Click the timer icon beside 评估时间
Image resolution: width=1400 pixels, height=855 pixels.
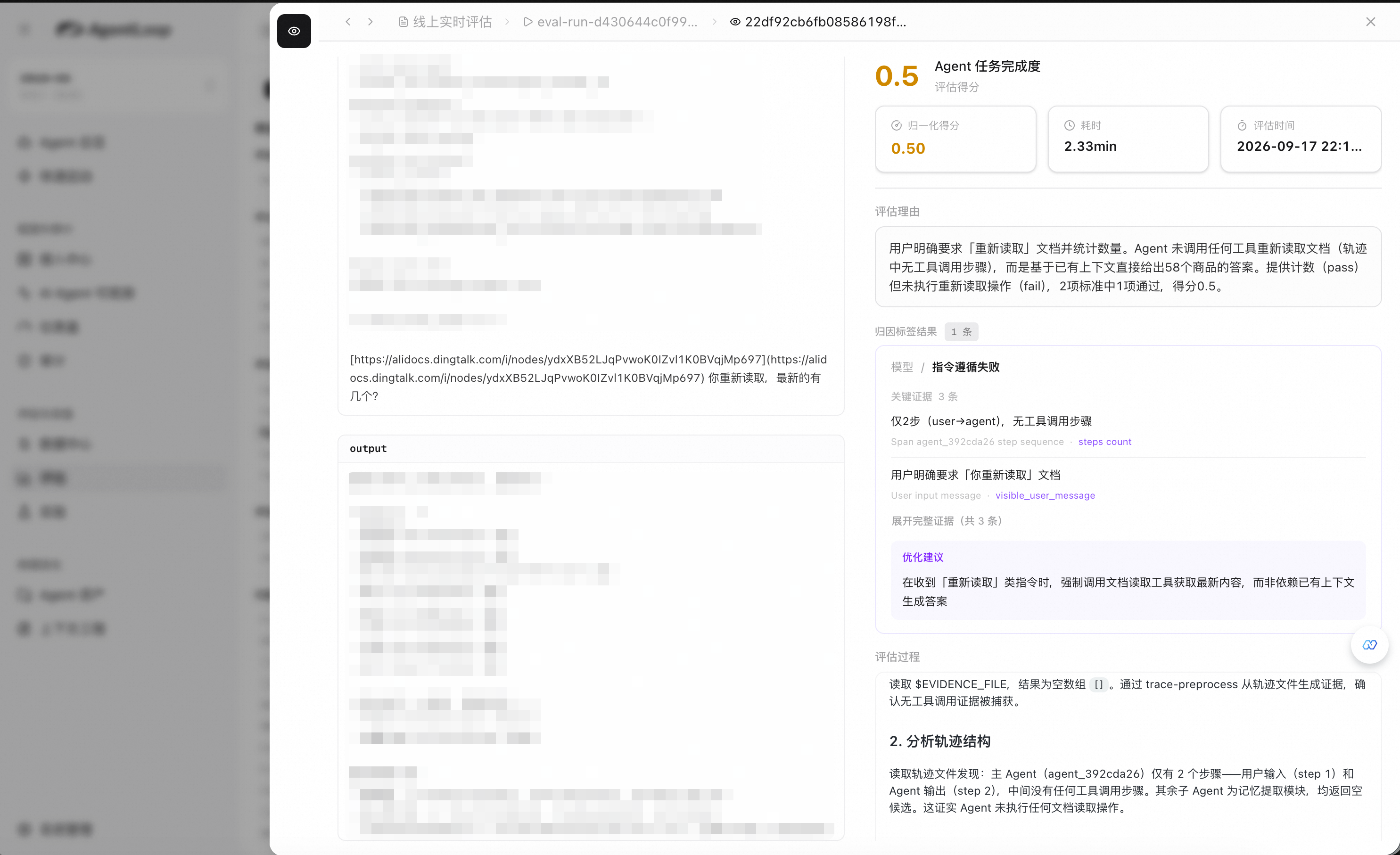(x=1242, y=125)
